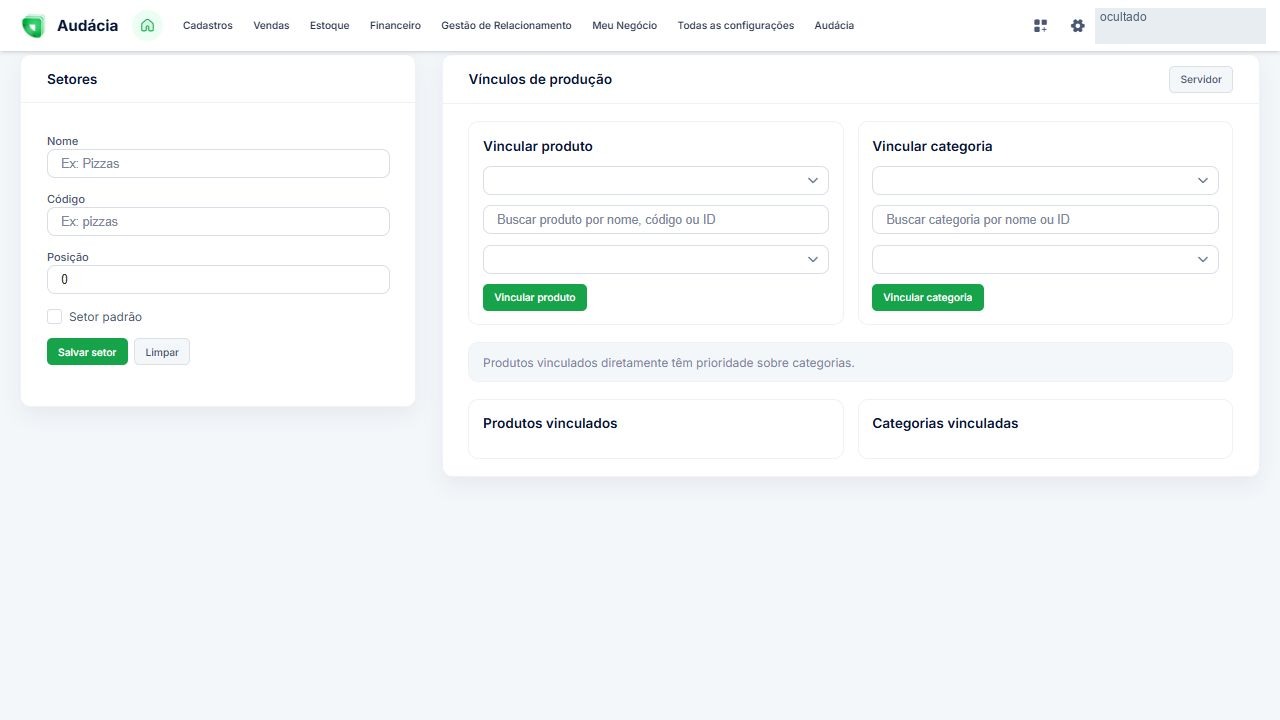Image resolution: width=1280 pixels, height=720 pixels.
Task: Expand first dropdown under Vincular categoria
Action: tap(1045, 181)
